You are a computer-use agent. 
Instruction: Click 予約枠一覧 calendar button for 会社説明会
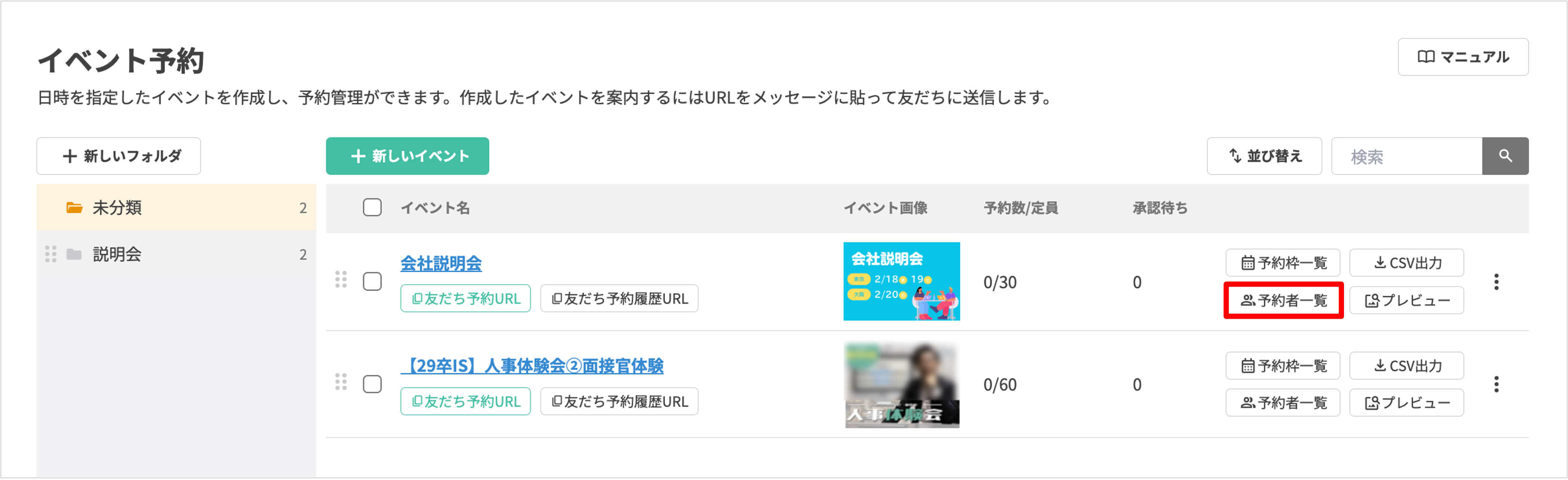(x=1283, y=263)
